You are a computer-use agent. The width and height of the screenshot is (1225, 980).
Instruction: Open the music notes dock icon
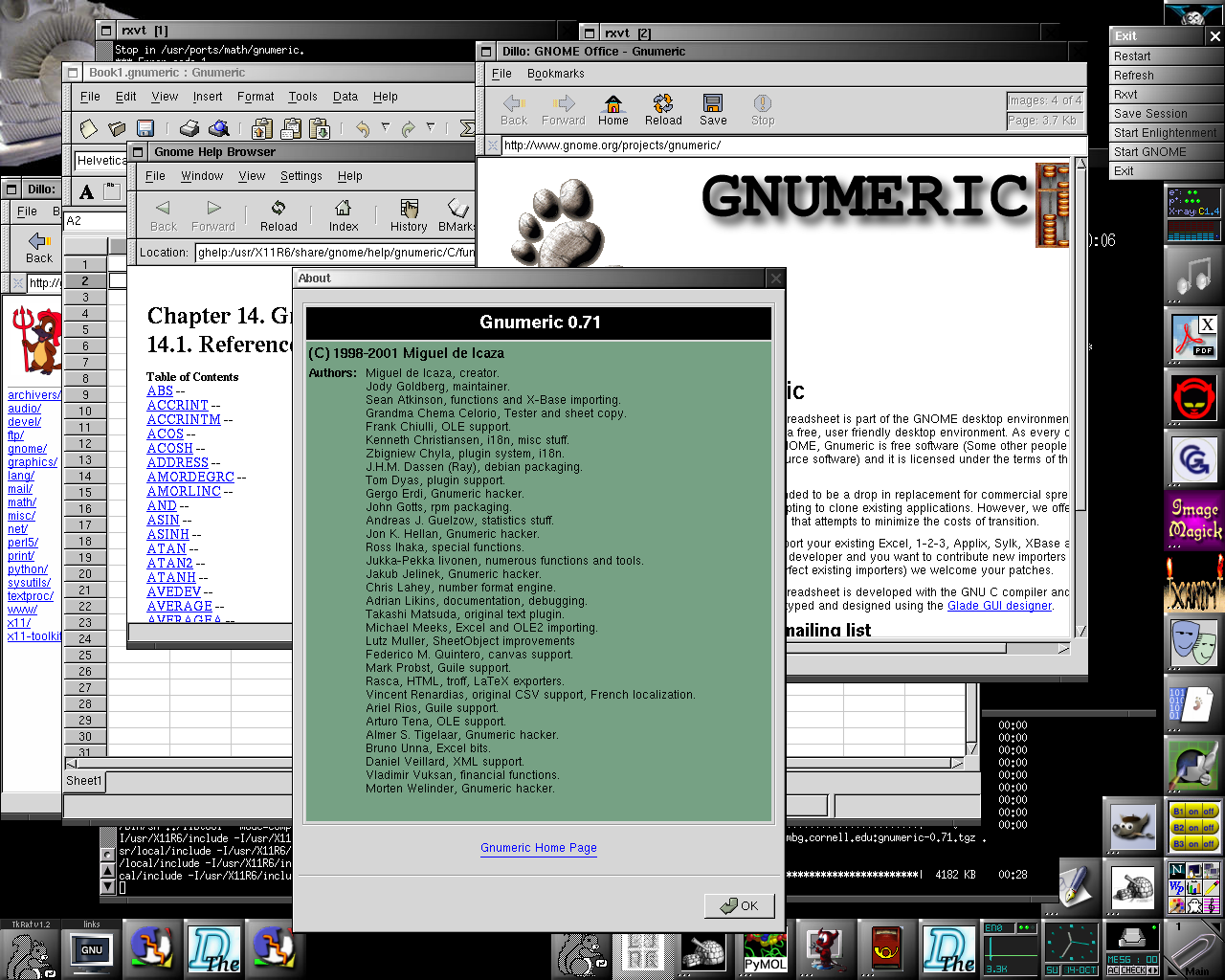click(1193, 276)
